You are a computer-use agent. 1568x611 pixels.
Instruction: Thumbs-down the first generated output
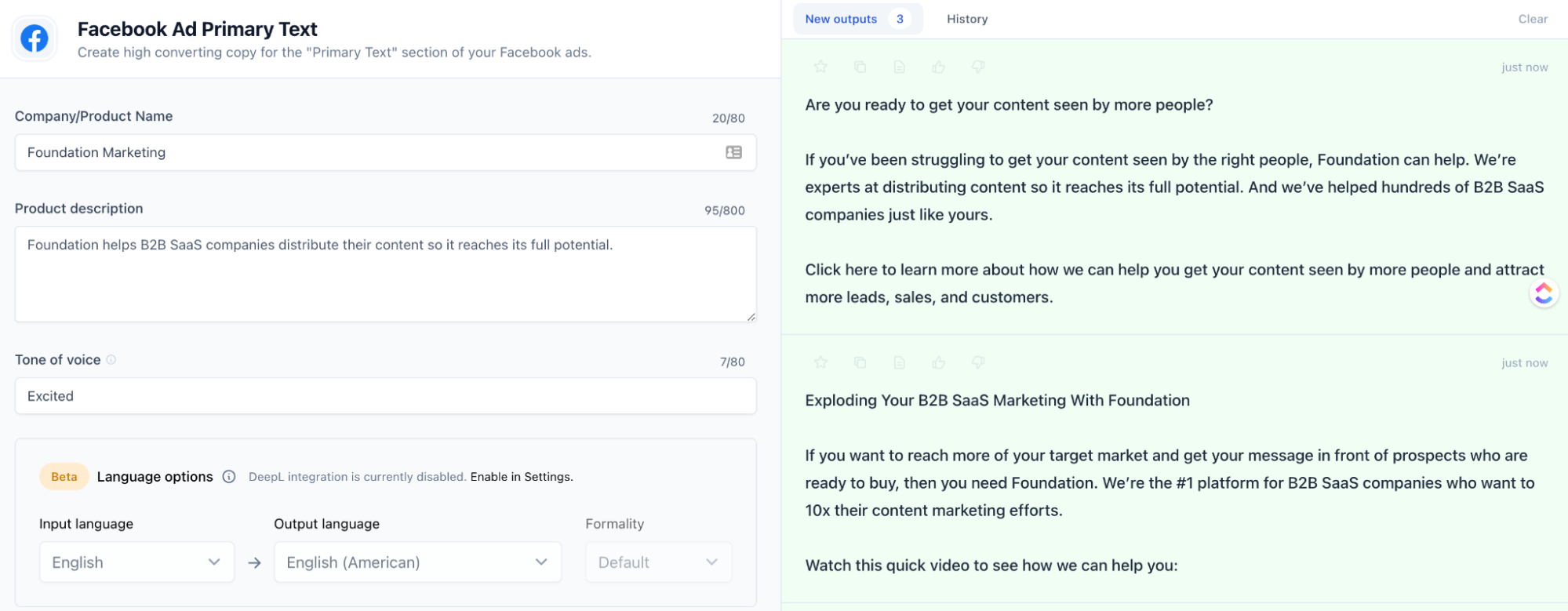pyautogui.click(x=977, y=67)
